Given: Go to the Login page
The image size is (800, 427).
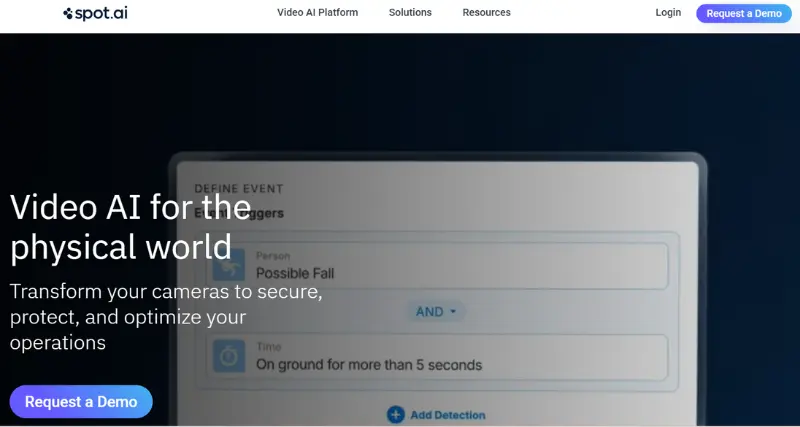Looking at the screenshot, I should [x=668, y=13].
